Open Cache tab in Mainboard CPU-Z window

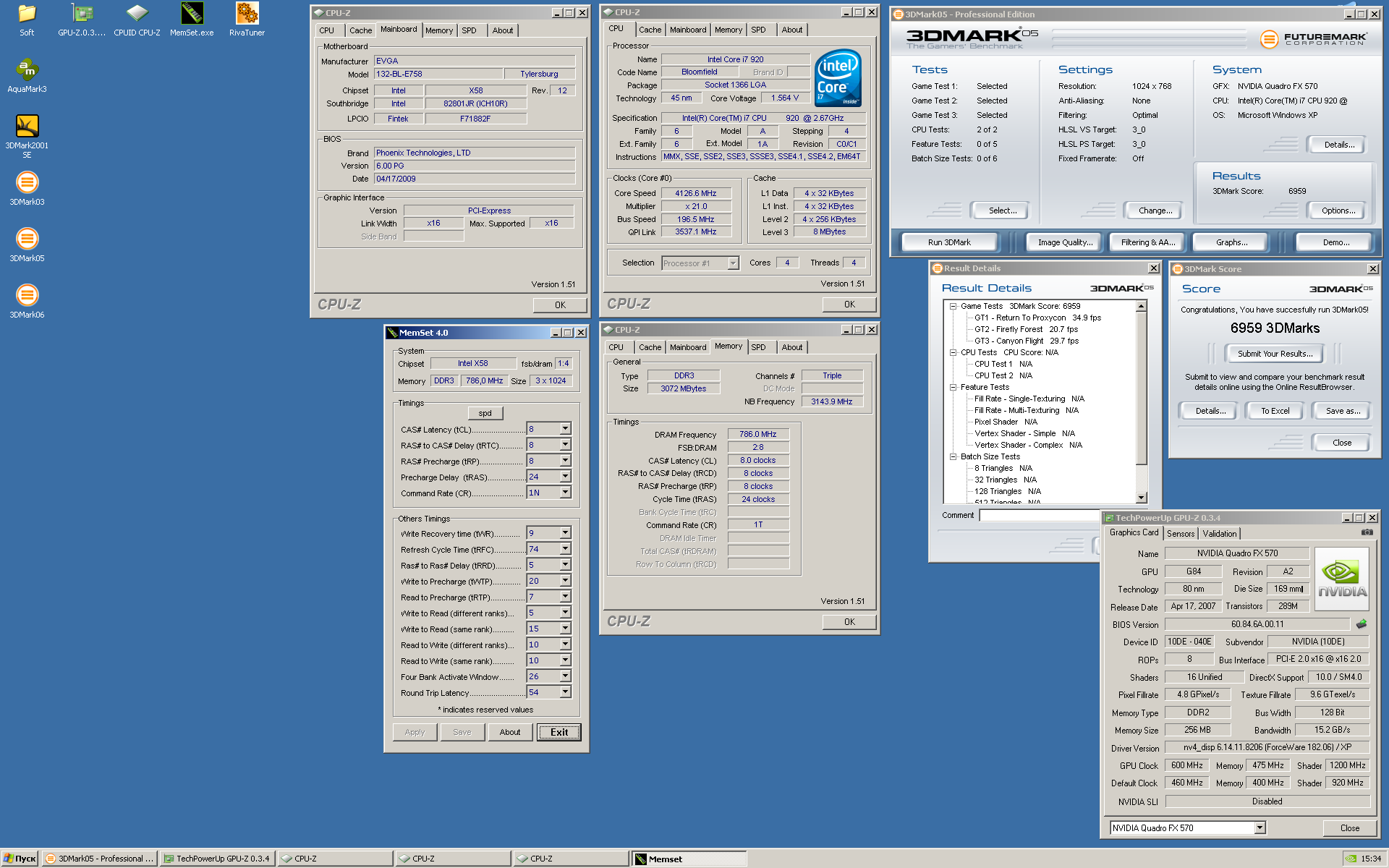(x=360, y=30)
